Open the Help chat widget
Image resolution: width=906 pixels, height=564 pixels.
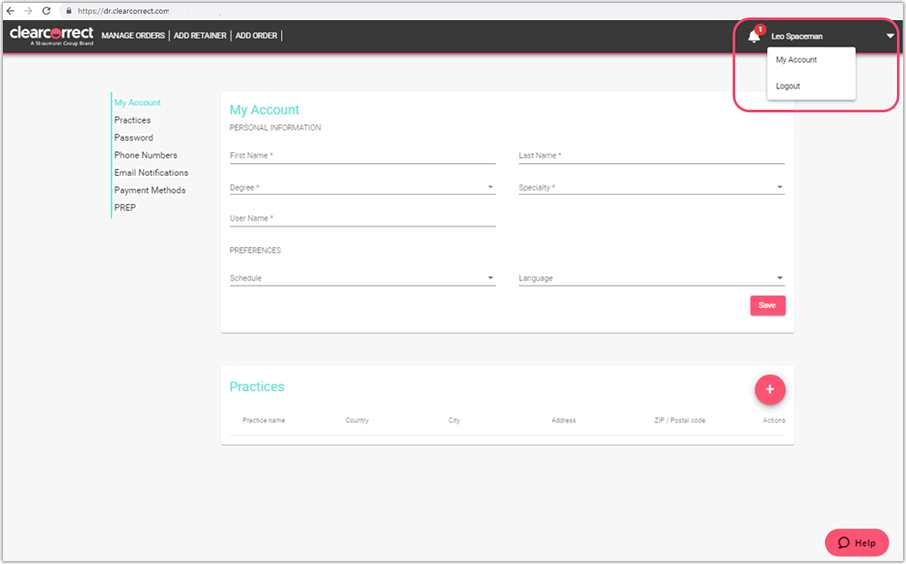pos(856,542)
